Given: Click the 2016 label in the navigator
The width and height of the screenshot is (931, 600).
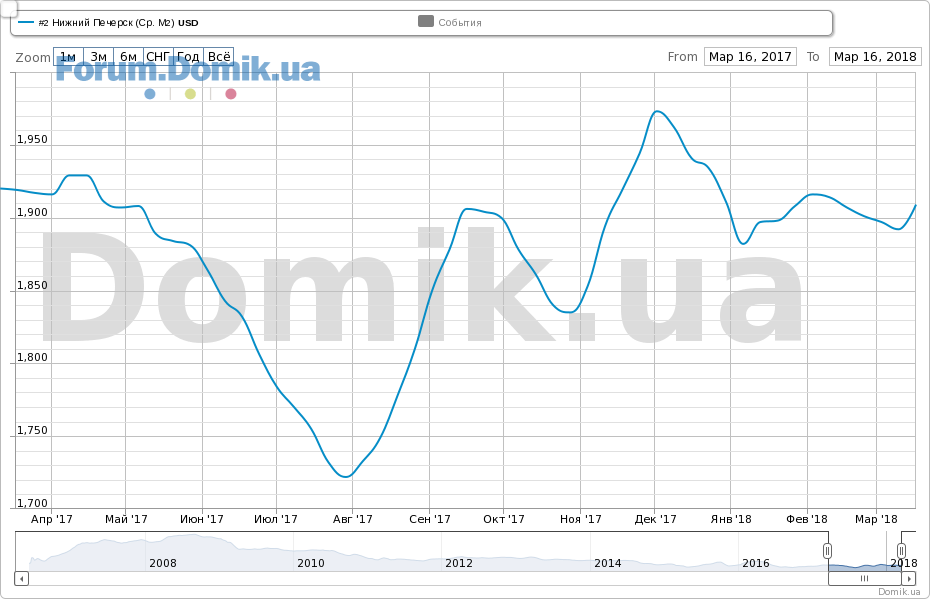Looking at the screenshot, I should point(756,563).
